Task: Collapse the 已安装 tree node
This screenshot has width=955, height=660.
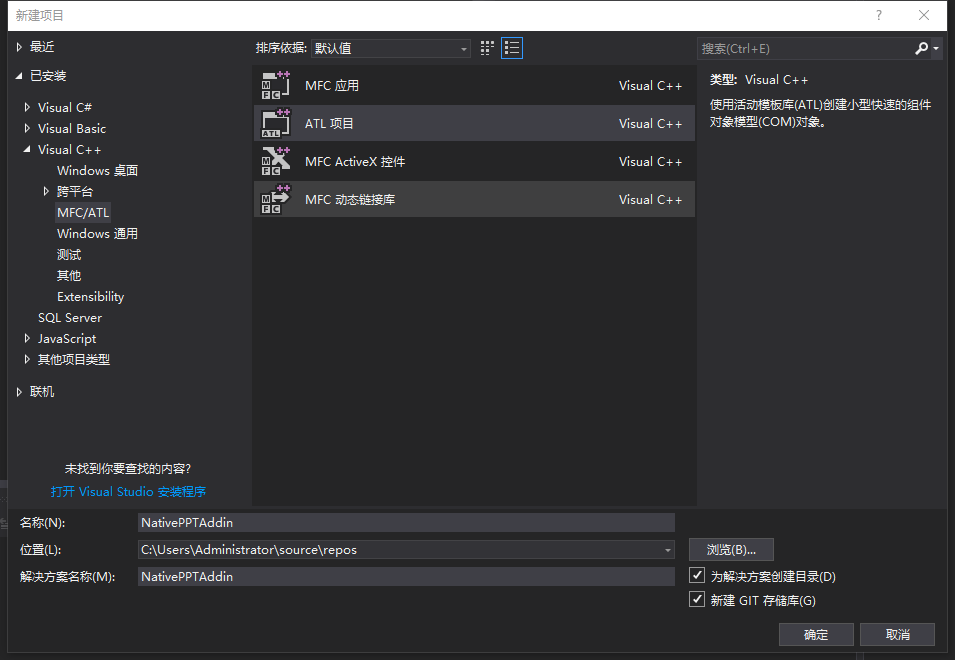Action: click(19, 75)
